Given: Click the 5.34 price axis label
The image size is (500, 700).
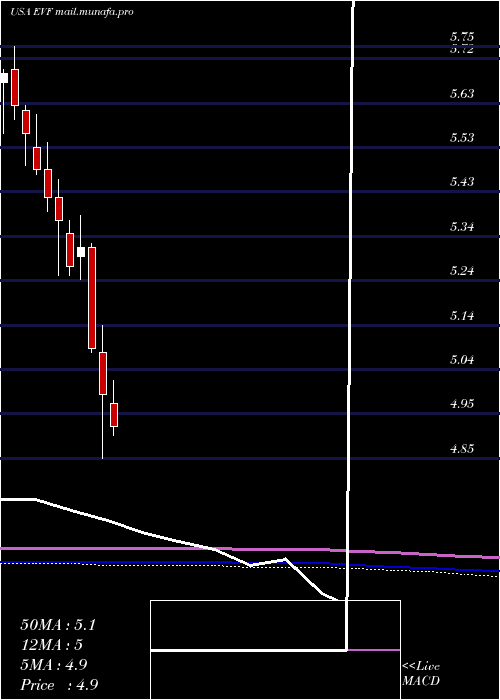Looking at the screenshot, I should pos(462,227).
